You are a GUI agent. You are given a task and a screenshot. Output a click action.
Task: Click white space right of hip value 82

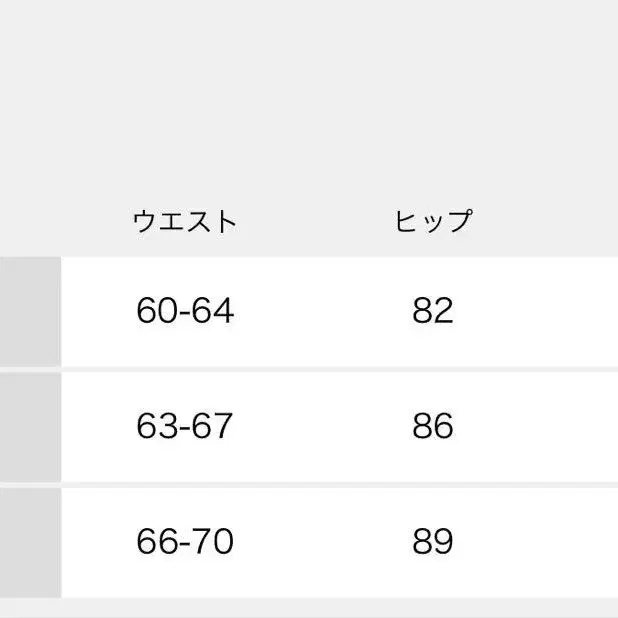550,311
